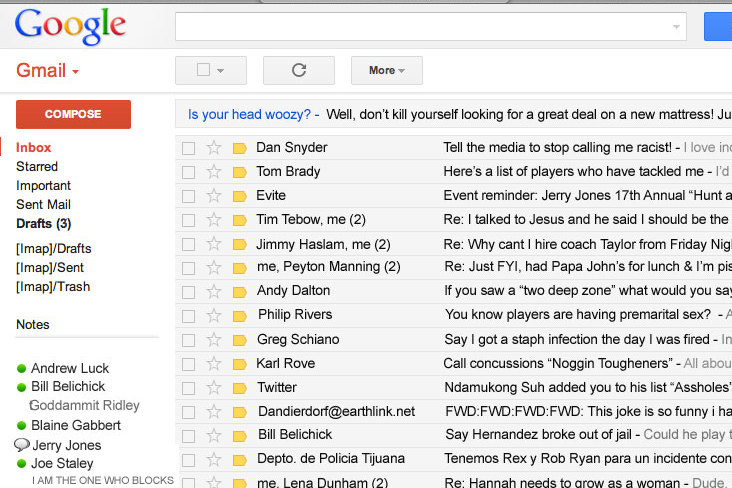The image size is (732, 488).
Task: Open email 'Say I got a staph infection'
Action: point(577,339)
